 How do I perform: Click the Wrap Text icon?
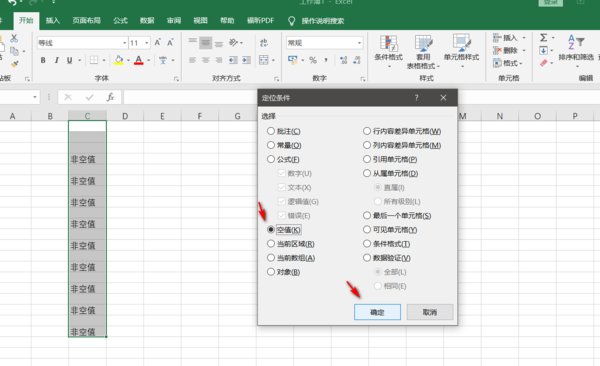(264, 42)
